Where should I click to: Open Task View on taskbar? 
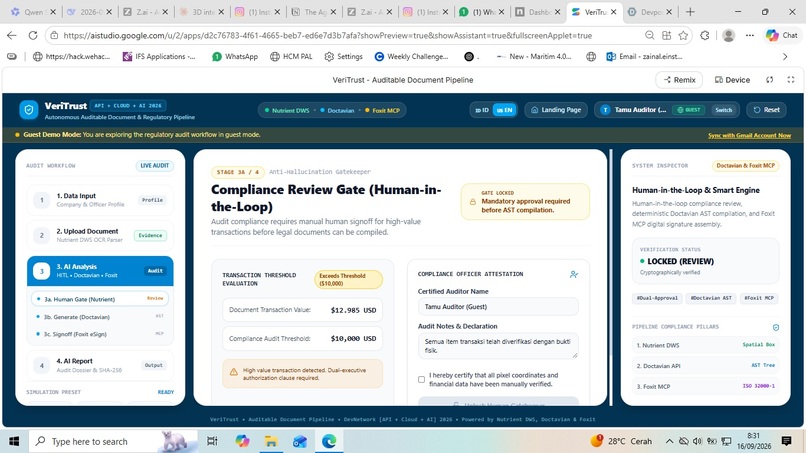click(212, 441)
